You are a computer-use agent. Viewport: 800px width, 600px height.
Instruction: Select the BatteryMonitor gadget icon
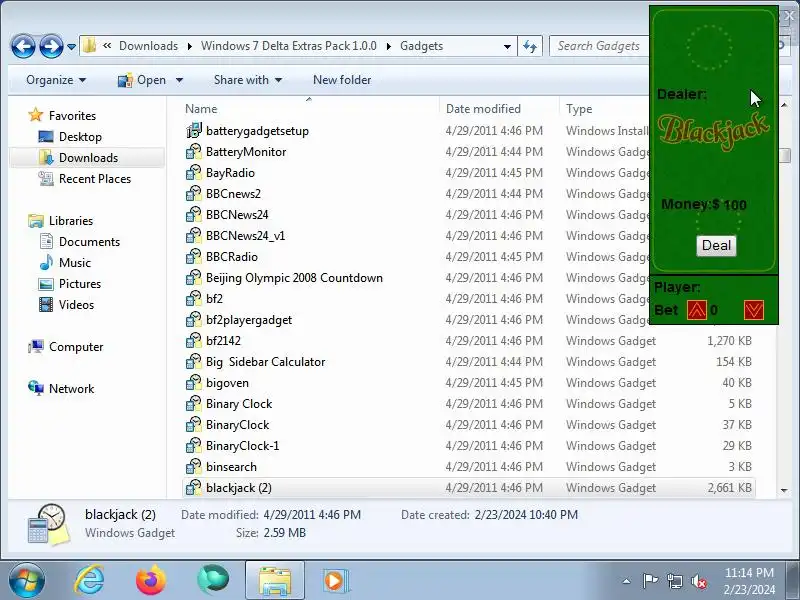coord(194,152)
